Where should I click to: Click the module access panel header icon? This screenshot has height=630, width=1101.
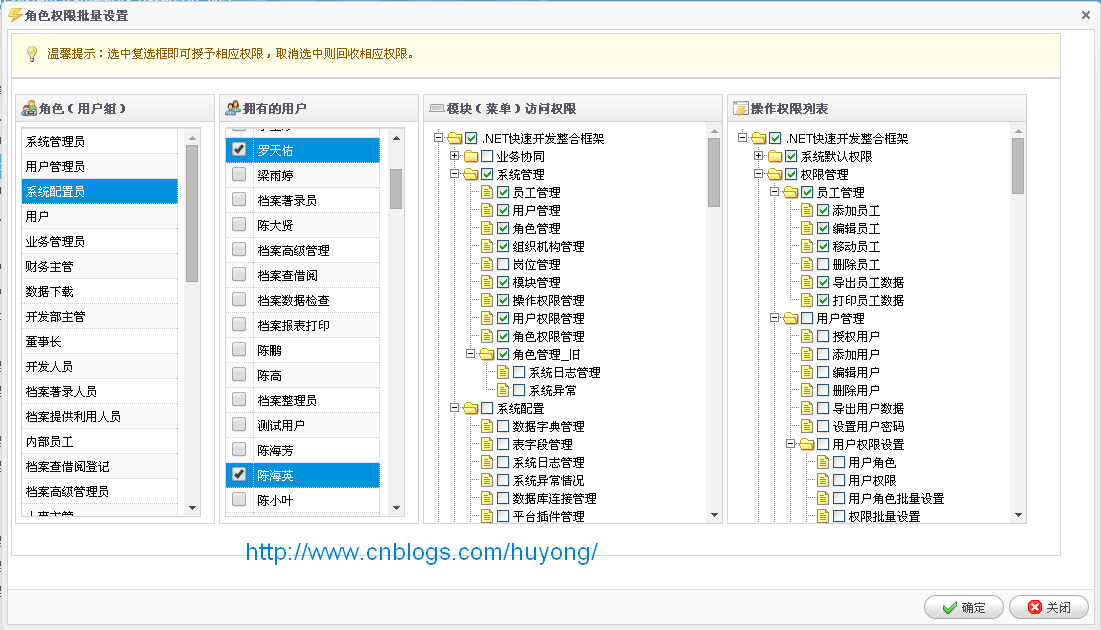[437, 108]
